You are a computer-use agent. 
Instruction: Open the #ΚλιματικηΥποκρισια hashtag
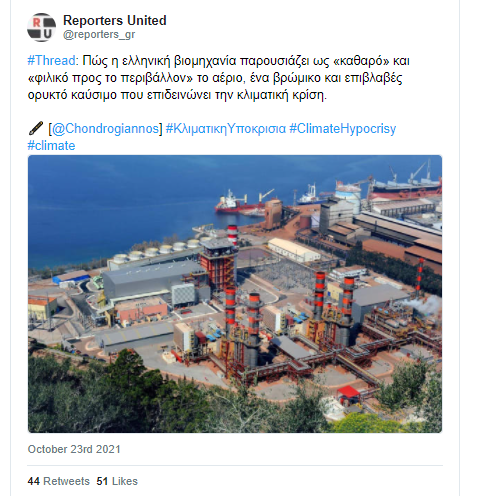pos(226,129)
